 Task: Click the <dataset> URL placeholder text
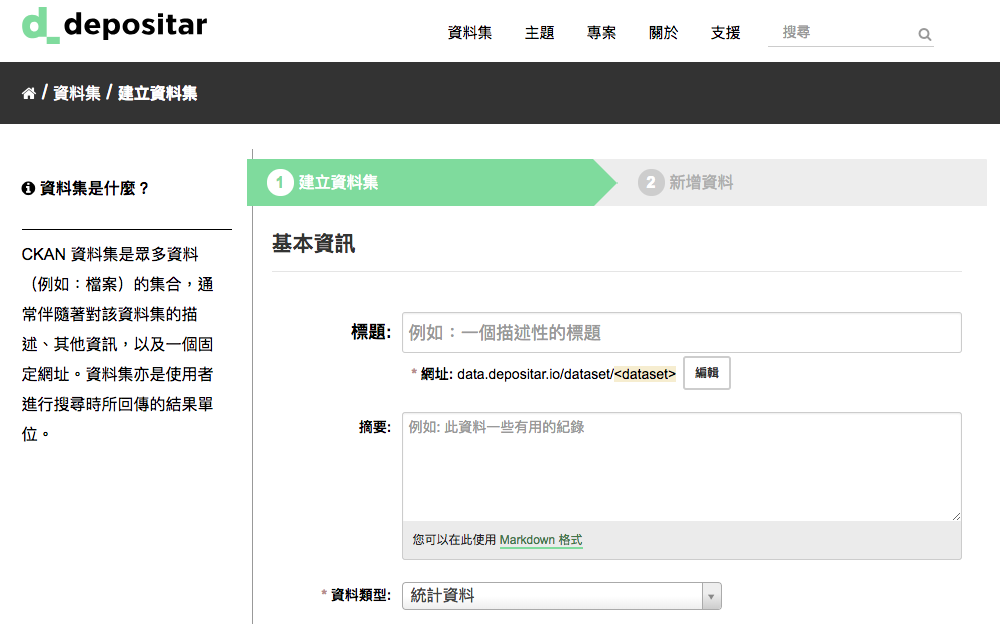coord(645,374)
